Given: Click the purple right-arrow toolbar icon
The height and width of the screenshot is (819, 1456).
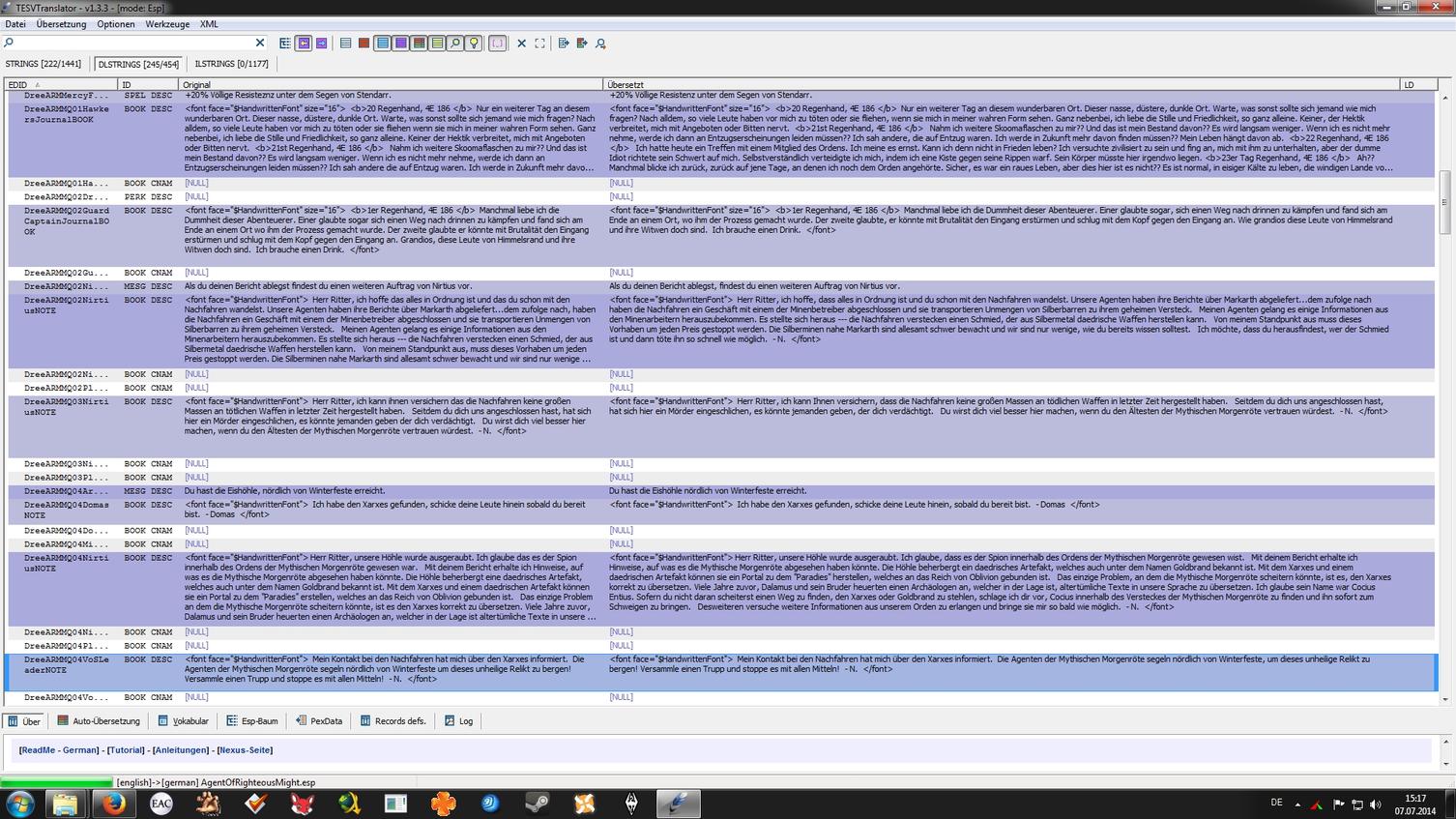Looking at the screenshot, I should click(x=321, y=44).
